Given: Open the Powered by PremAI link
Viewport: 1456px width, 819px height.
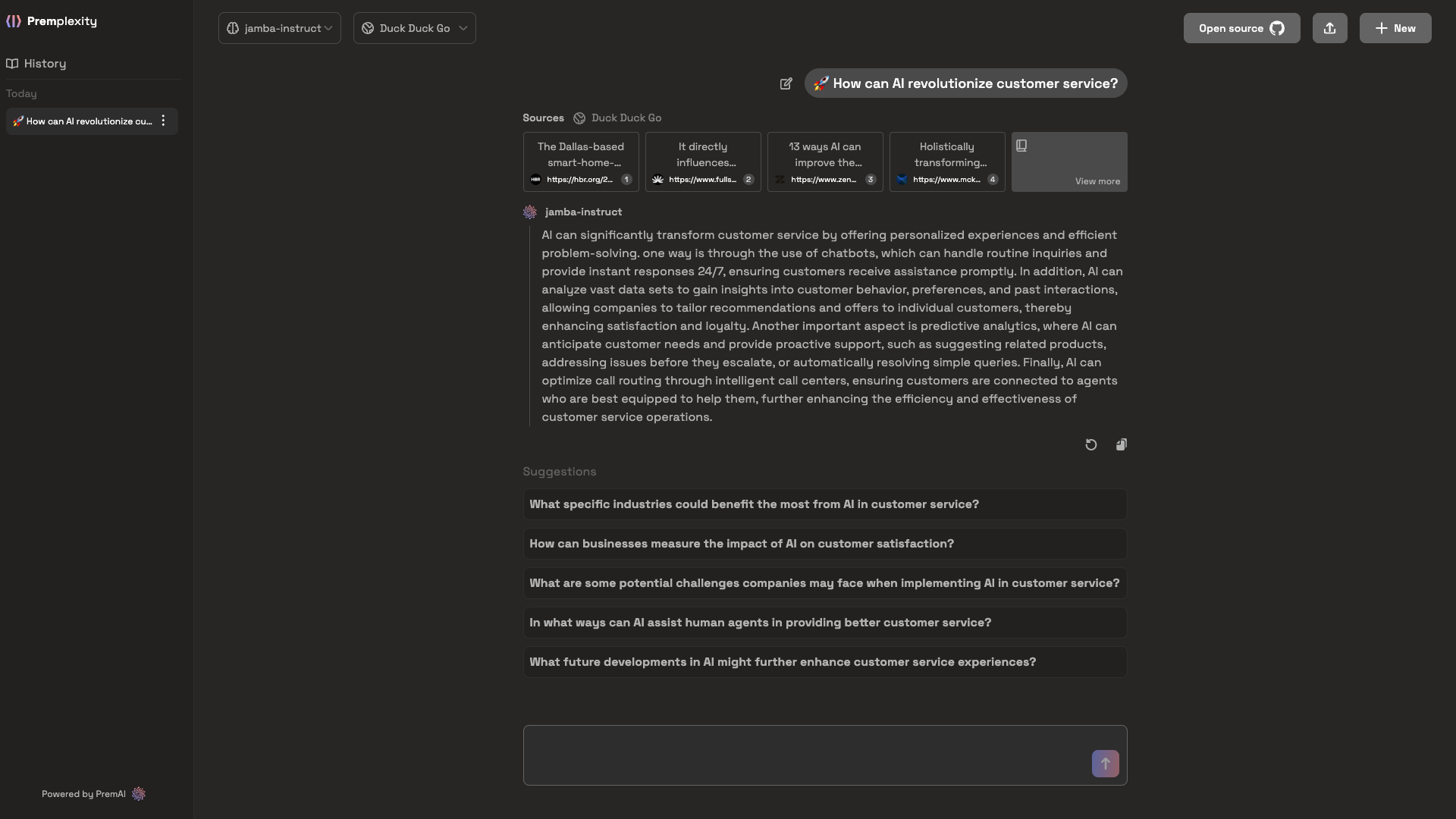Looking at the screenshot, I should point(93,794).
